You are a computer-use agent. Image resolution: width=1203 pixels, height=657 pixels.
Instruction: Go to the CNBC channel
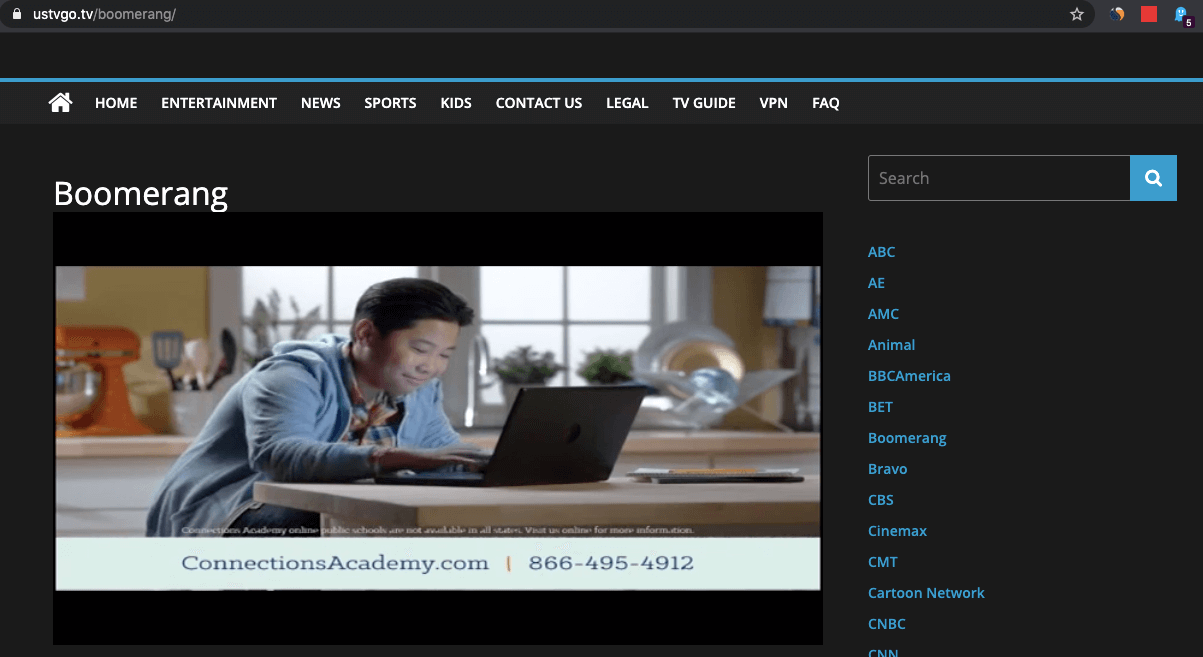(x=887, y=624)
